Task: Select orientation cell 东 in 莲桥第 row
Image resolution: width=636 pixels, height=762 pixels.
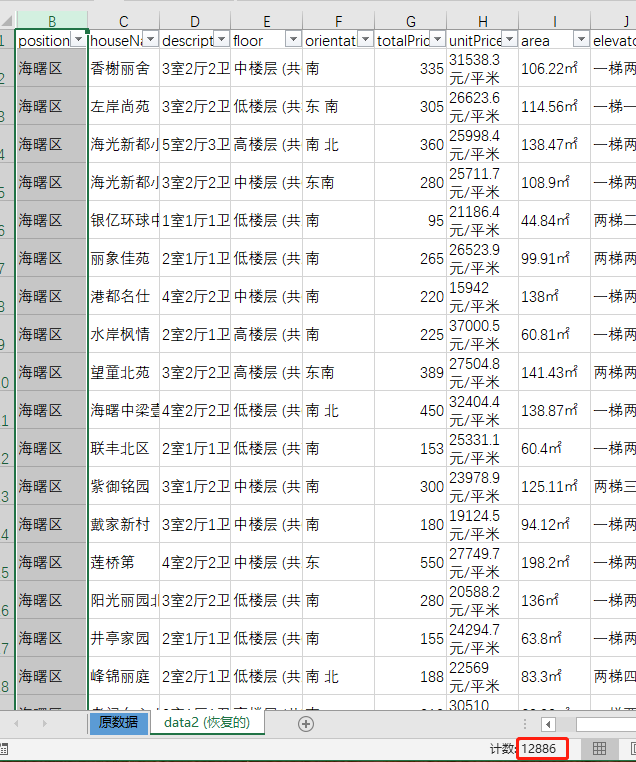Action: click(339, 562)
